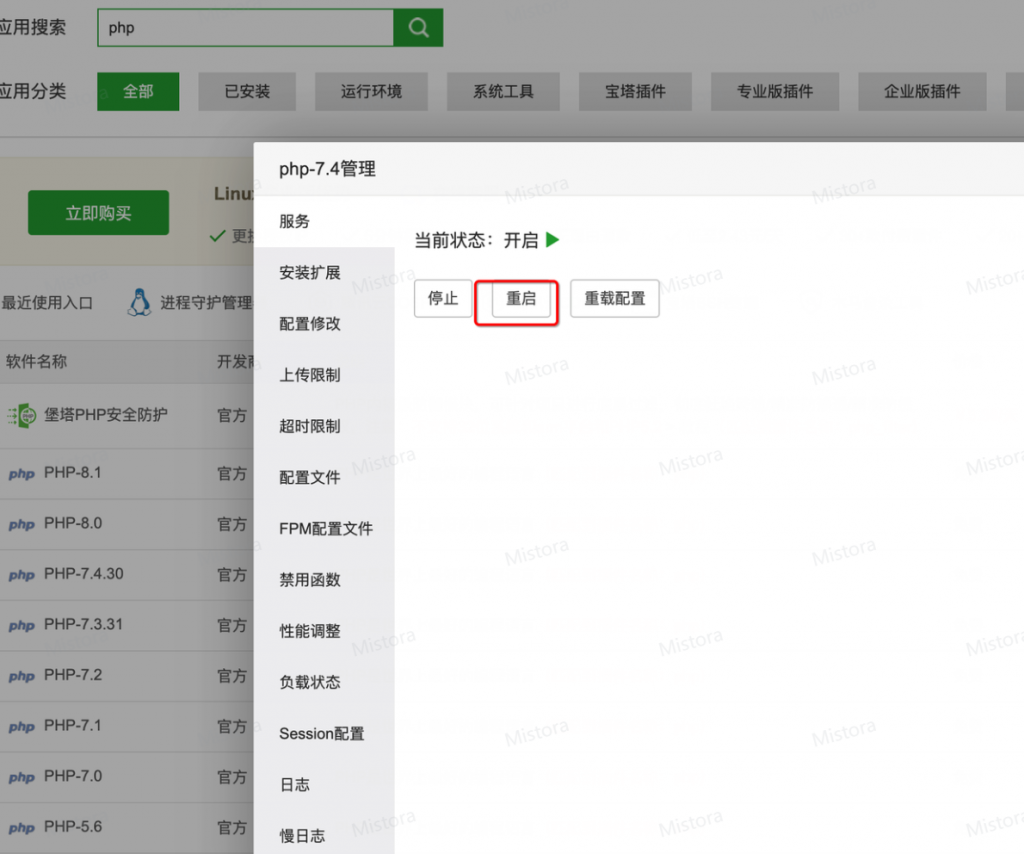Click the 停止 service button
Screen dimensions: 1024x854
pos(443,298)
